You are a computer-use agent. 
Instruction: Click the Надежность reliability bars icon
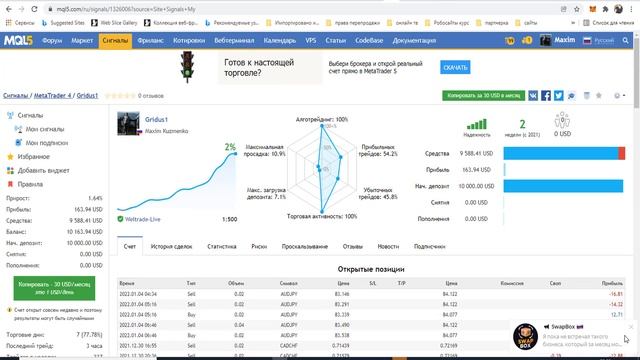tap(477, 124)
